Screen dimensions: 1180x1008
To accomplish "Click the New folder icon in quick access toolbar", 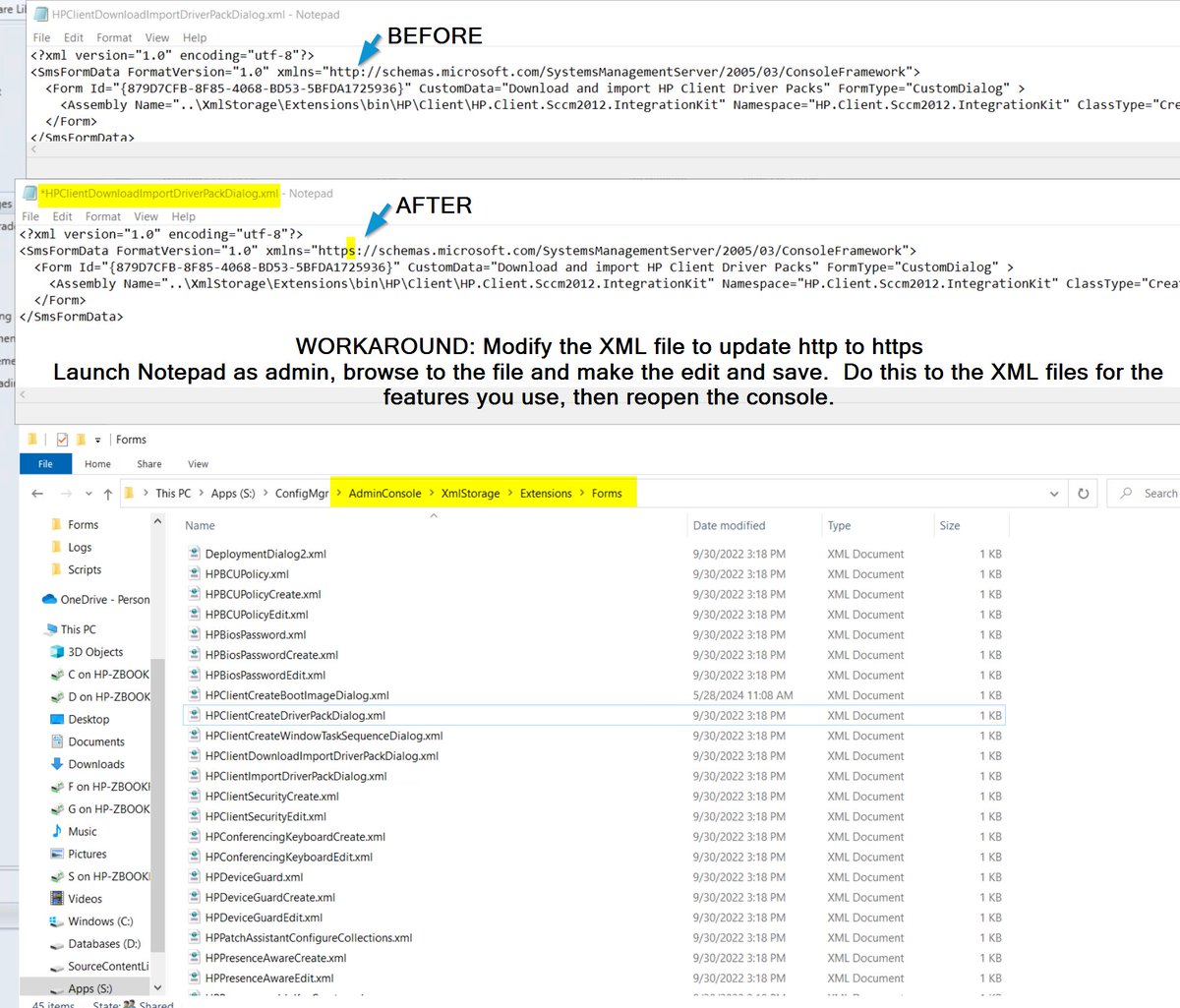I will pos(81,440).
